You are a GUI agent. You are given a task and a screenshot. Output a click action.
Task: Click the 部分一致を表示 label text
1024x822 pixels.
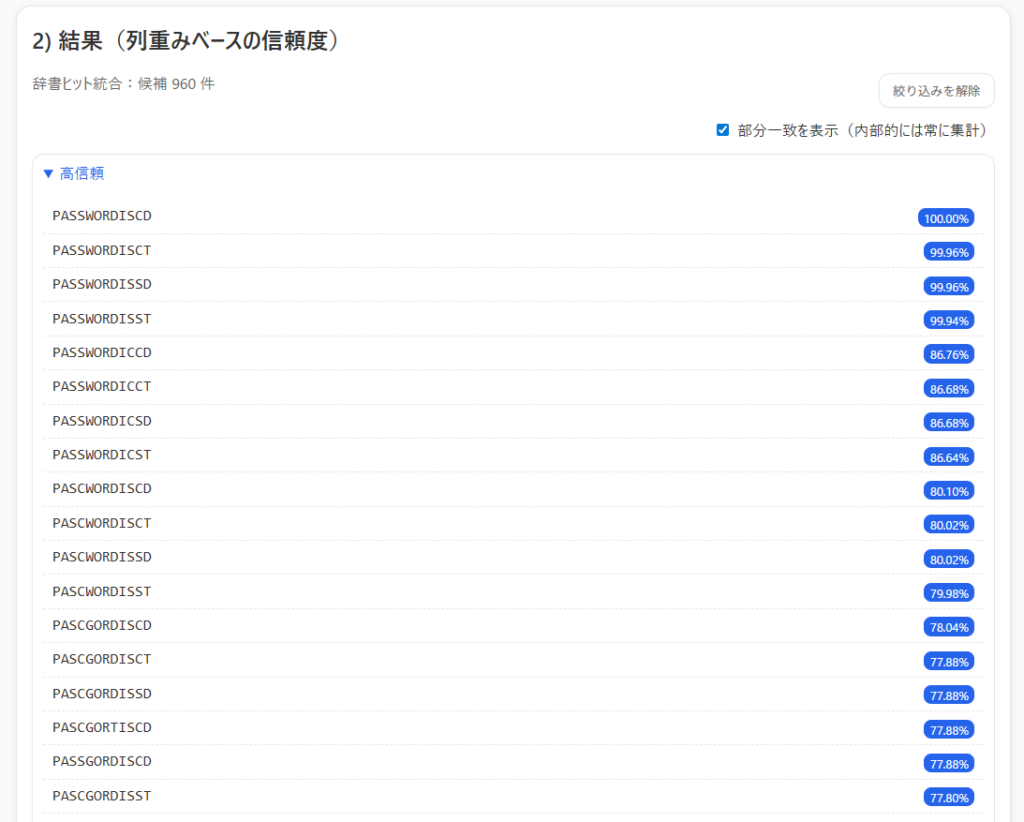tap(862, 130)
